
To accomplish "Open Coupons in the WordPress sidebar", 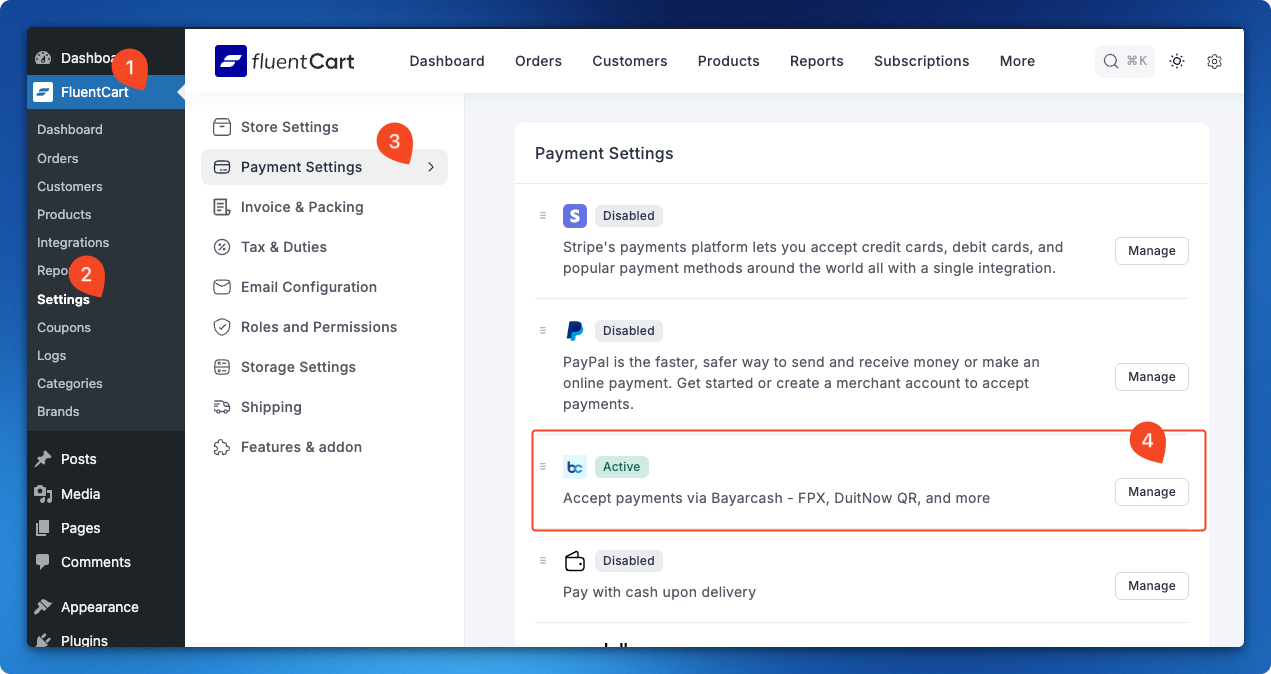I will (x=64, y=327).
